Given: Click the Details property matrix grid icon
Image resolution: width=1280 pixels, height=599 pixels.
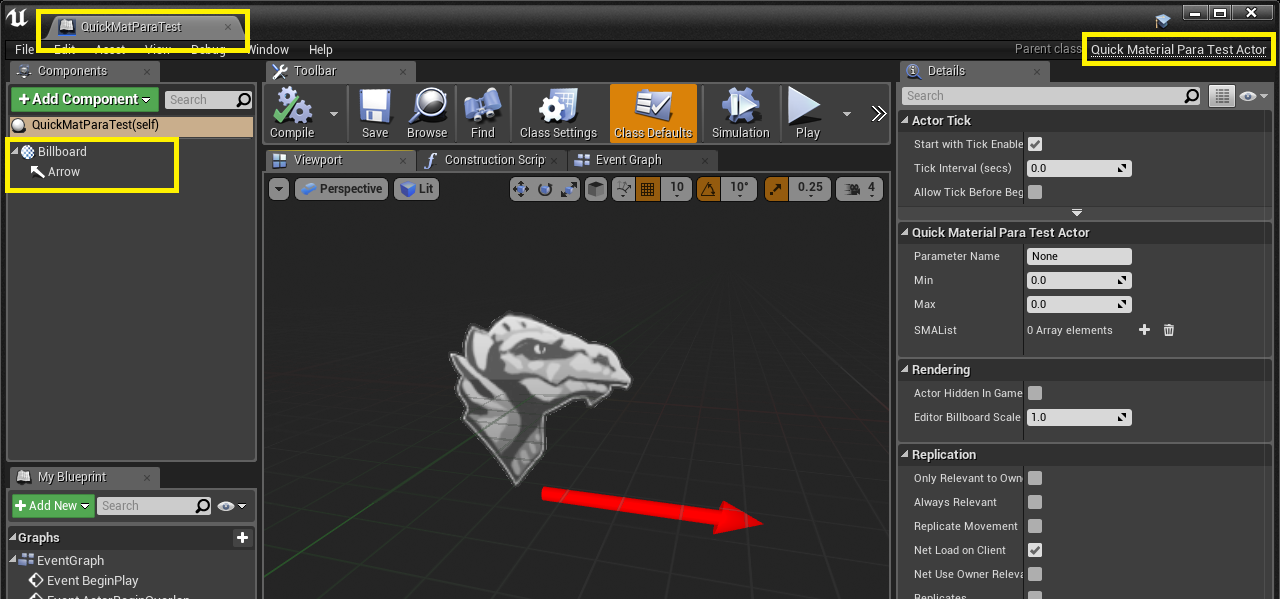Looking at the screenshot, I should pyautogui.click(x=1221, y=96).
